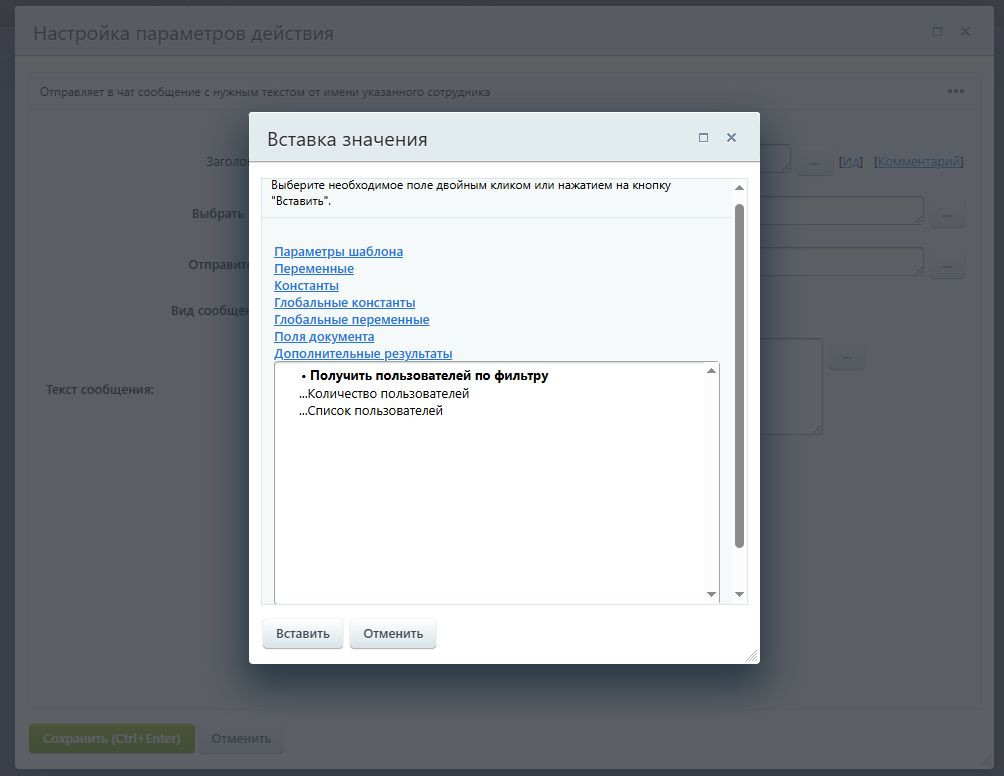Screen dimensions: 1004x776
Task: Click list box scroll-up arrow
Action: (x=711, y=371)
